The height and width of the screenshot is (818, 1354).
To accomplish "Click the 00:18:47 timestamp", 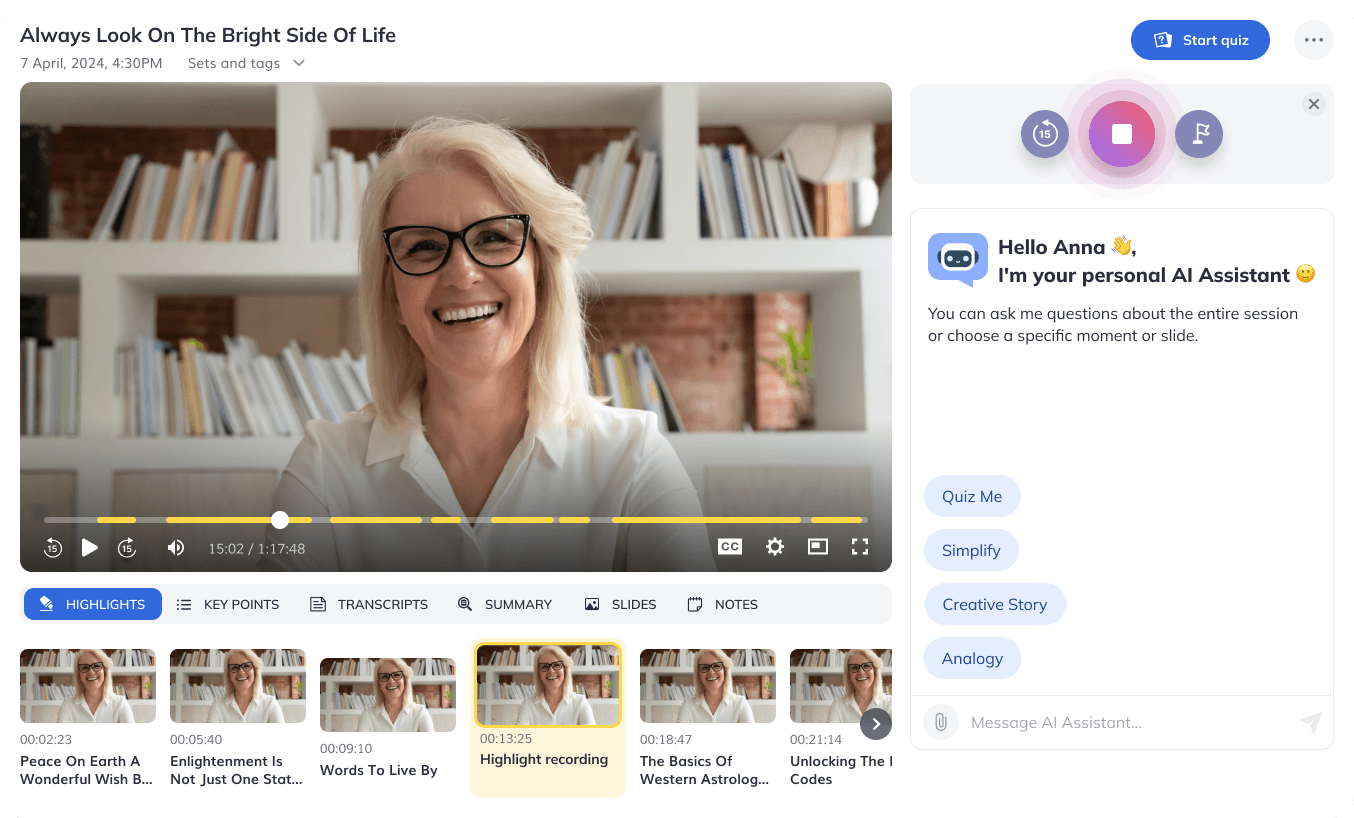I will pos(666,740).
